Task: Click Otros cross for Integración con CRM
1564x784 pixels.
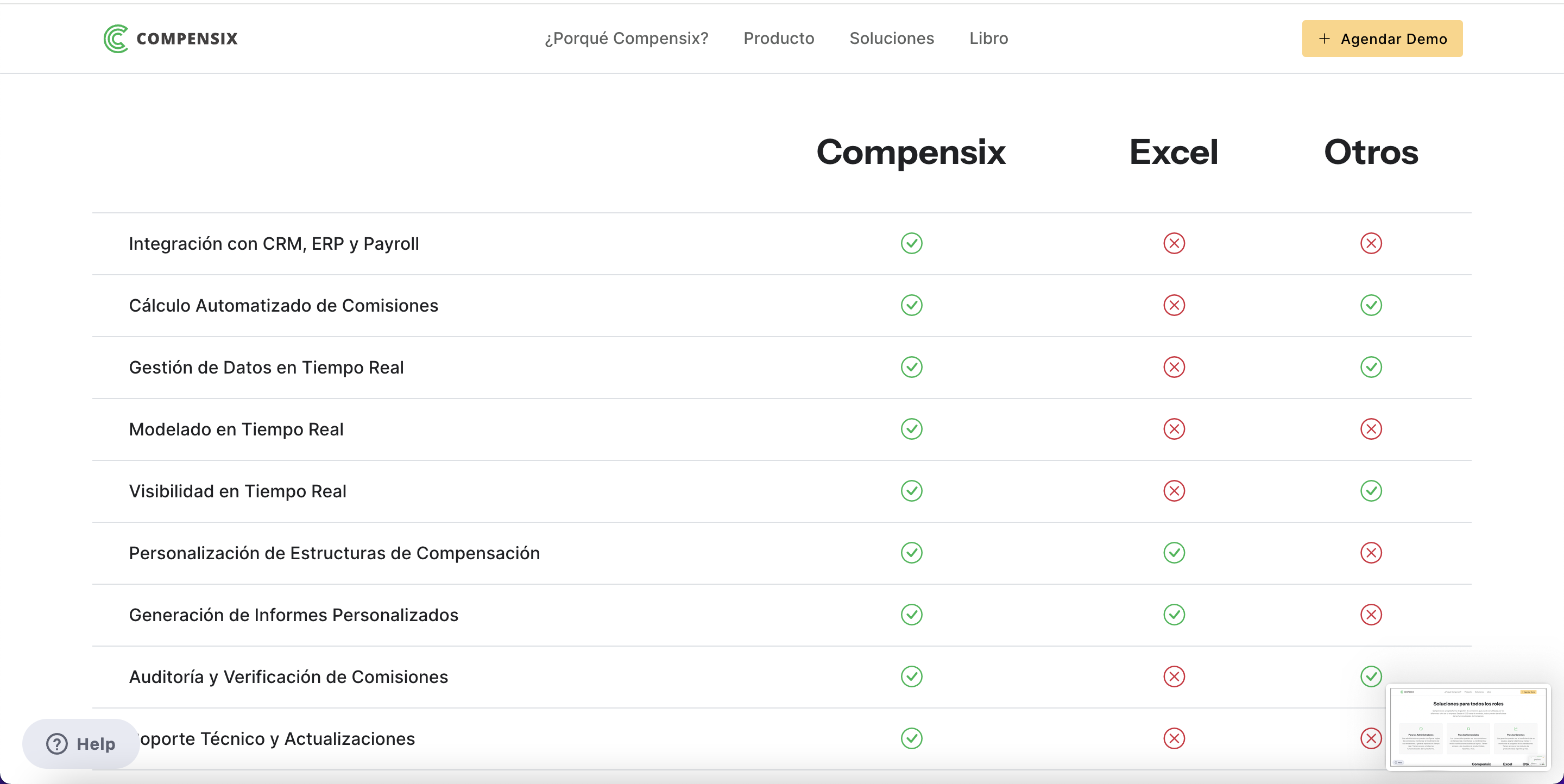Action: (x=1371, y=243)
